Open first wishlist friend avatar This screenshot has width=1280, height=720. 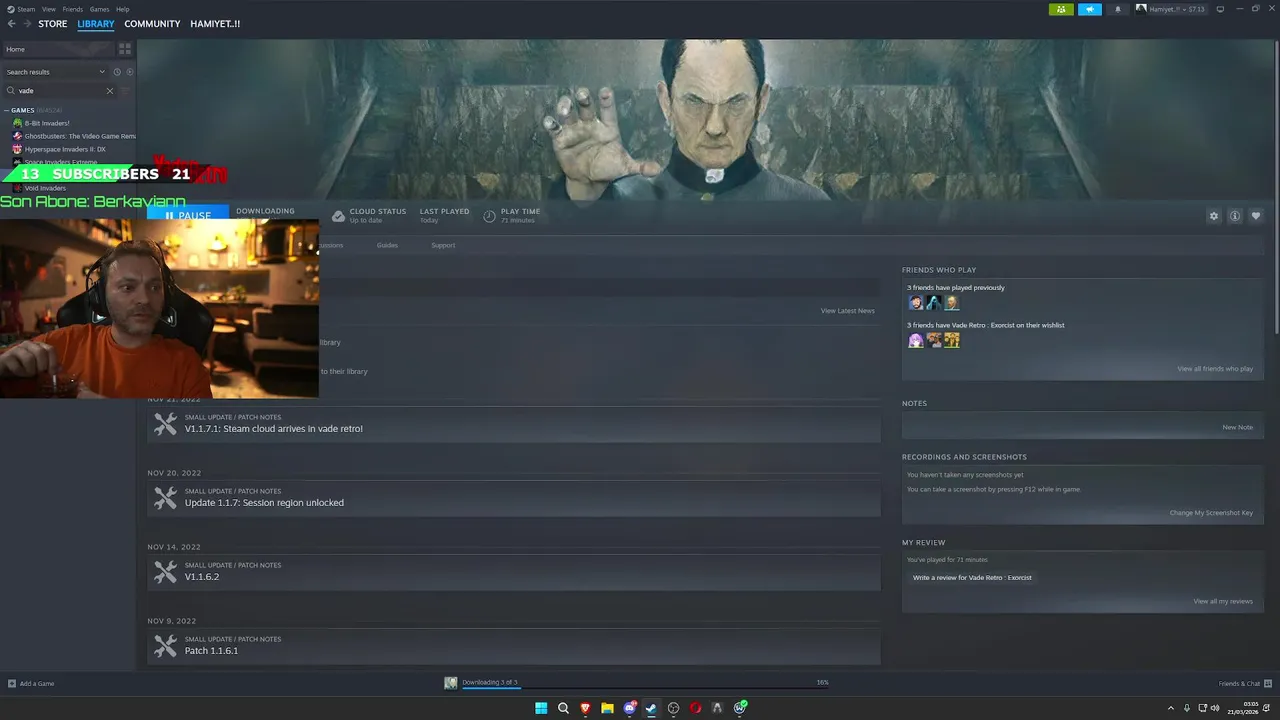tap(915, 340)
